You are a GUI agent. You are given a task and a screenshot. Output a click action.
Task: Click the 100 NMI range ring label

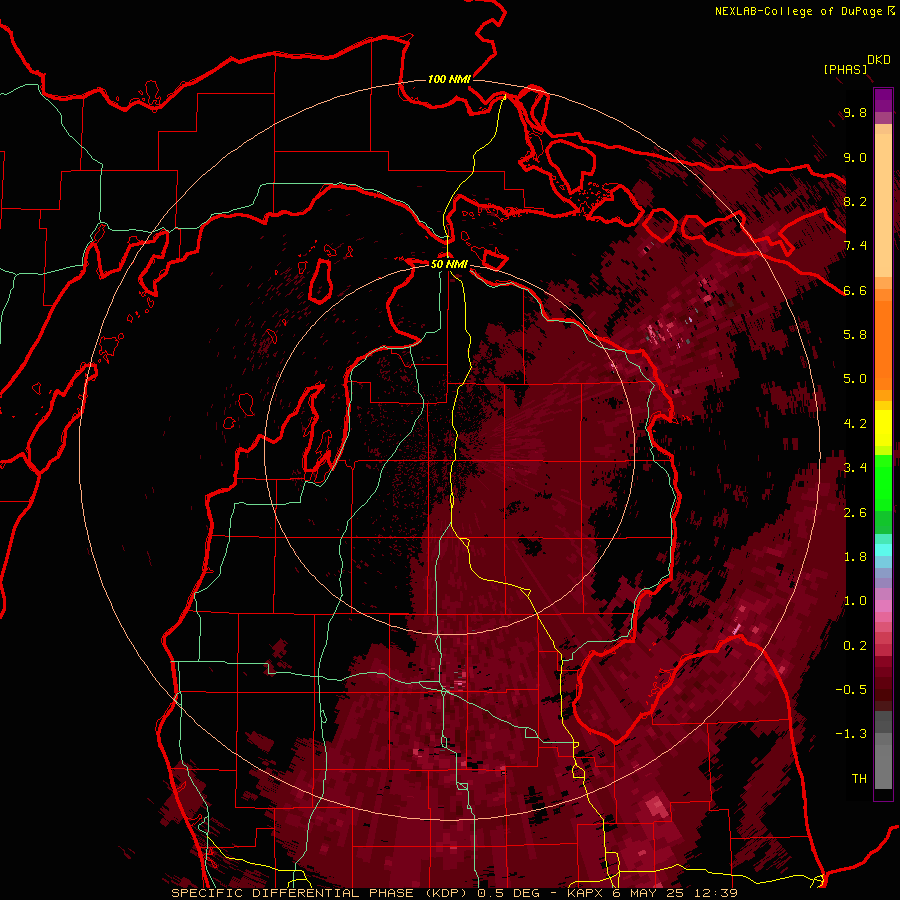coord(449,79)
